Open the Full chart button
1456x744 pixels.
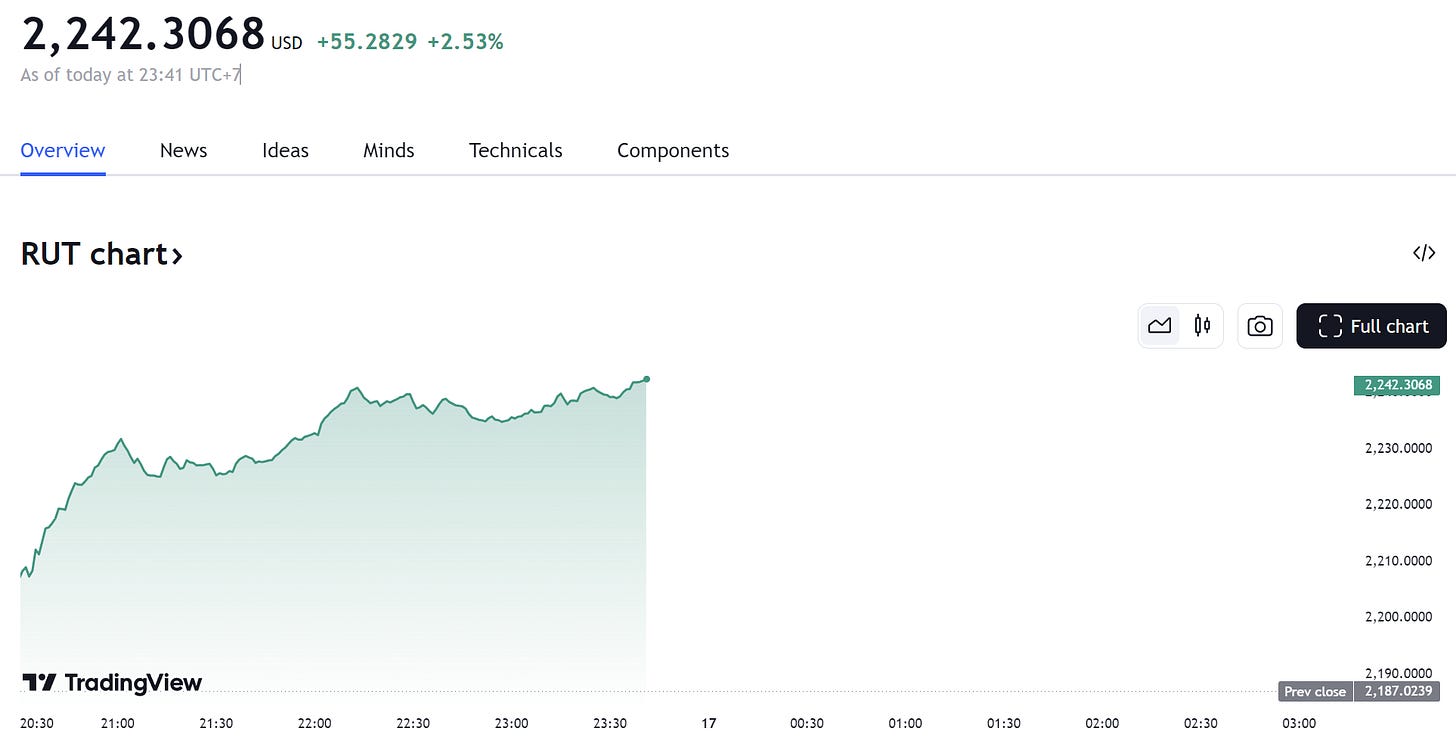[1371, 326]
